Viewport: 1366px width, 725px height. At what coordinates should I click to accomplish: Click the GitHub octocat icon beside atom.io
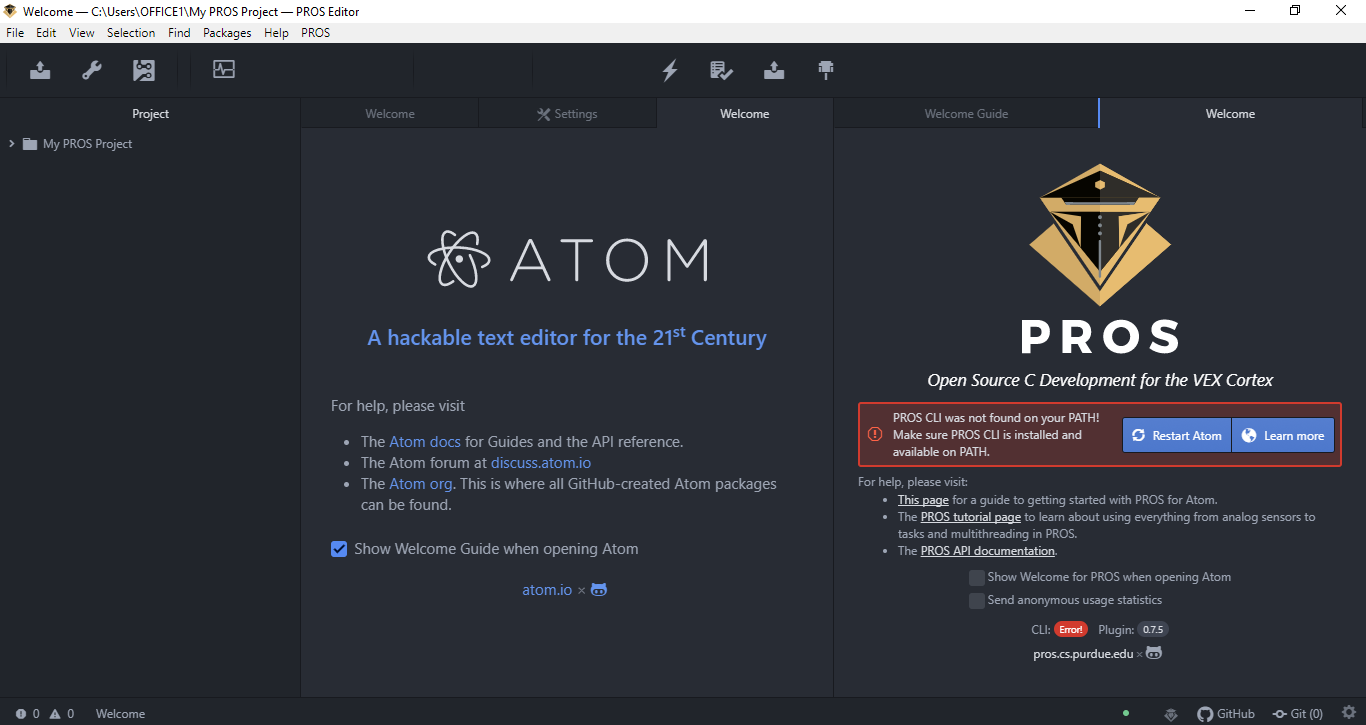[599, 590]
